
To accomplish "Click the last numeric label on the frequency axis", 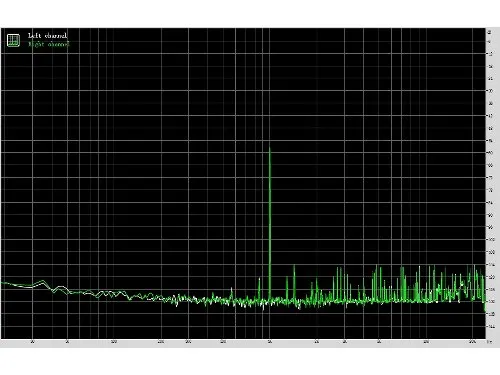I will coord(472,342).
